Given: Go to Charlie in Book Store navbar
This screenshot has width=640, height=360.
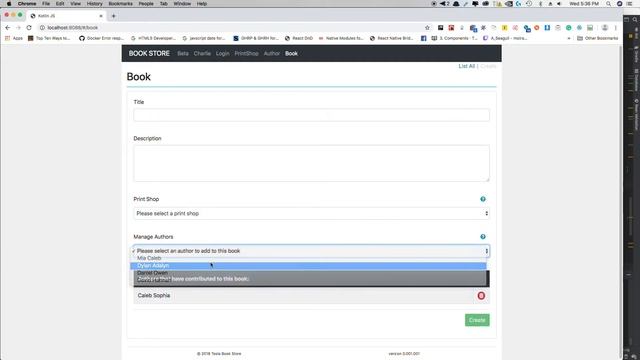Looking at the screenshot, I should (202, 53).
